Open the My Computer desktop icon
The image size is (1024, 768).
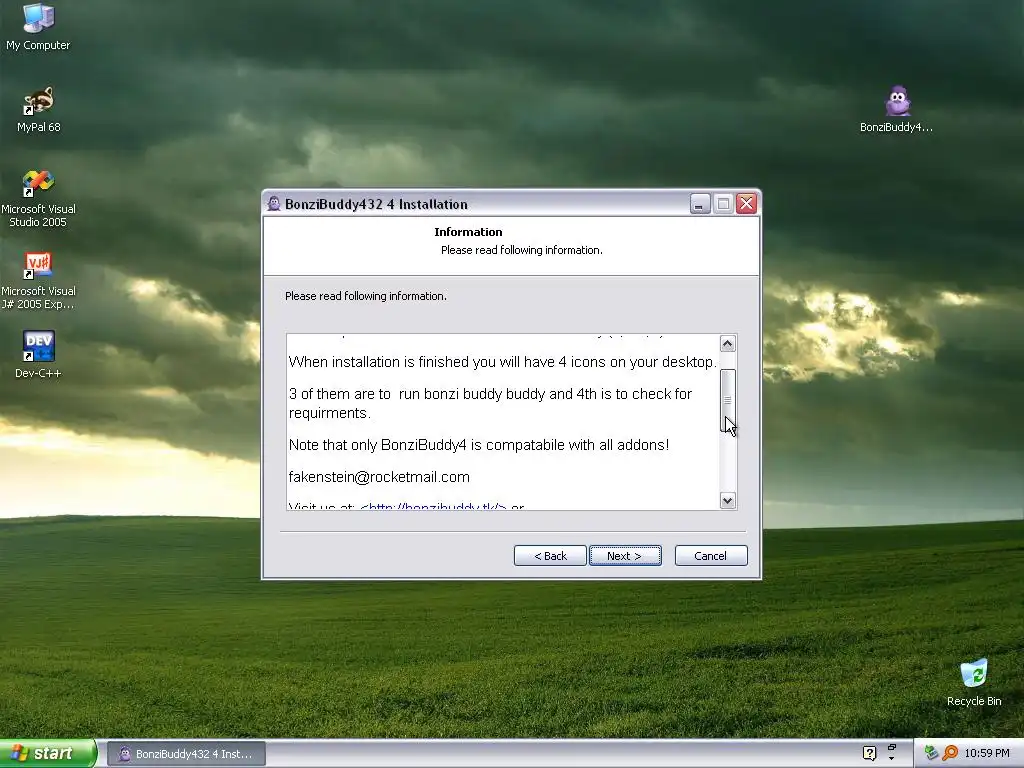click(38, 27)
